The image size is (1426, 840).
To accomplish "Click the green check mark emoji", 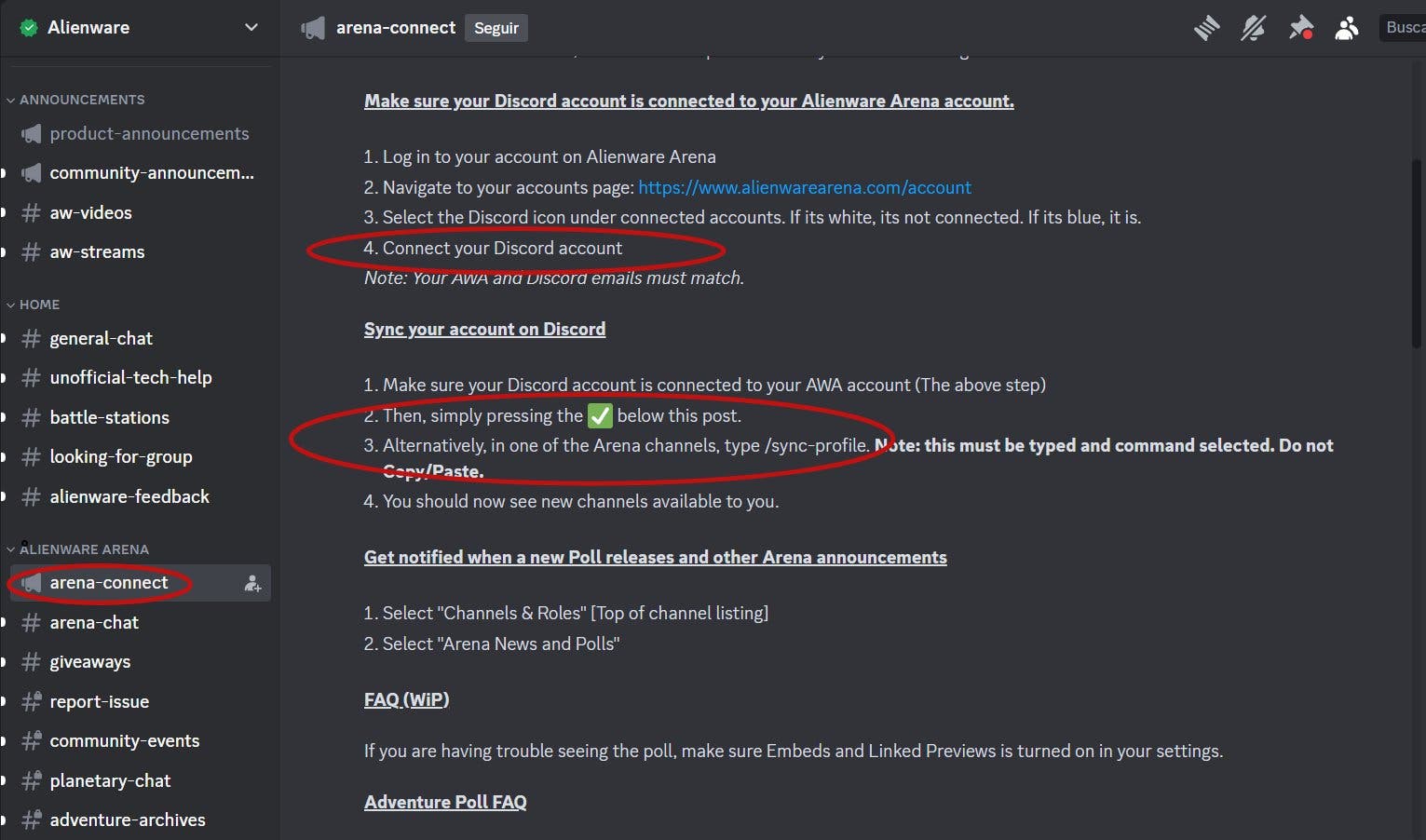I will pos(600,415).
